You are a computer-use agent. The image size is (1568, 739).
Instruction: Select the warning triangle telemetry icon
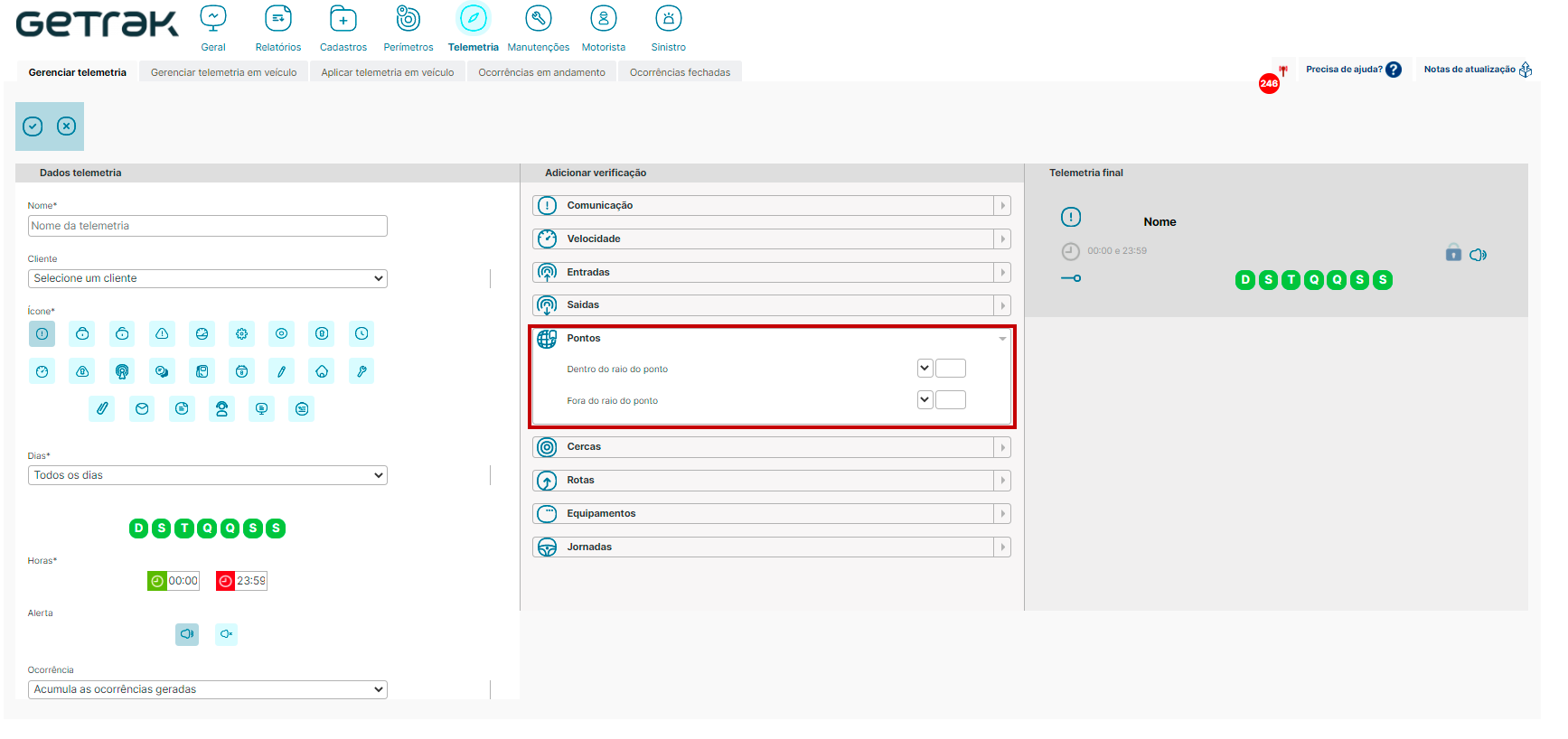click(x=162, y=334)
